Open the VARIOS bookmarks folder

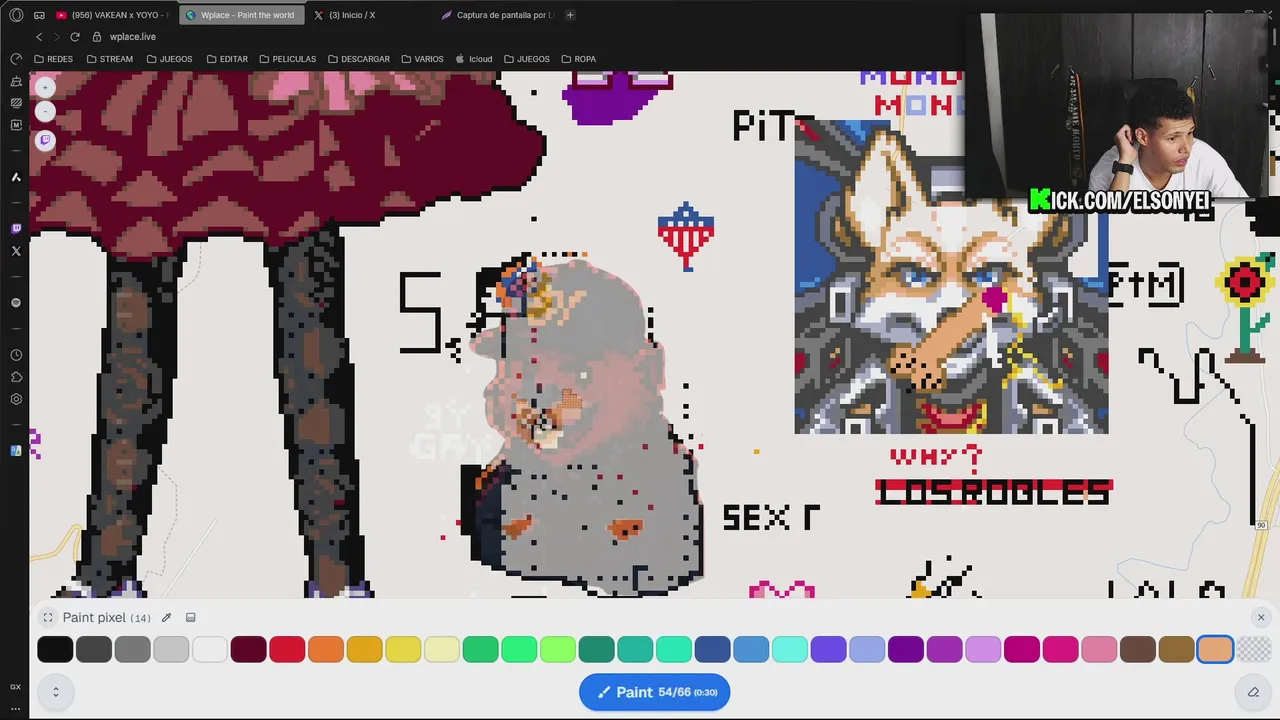(x=422, y=59)
